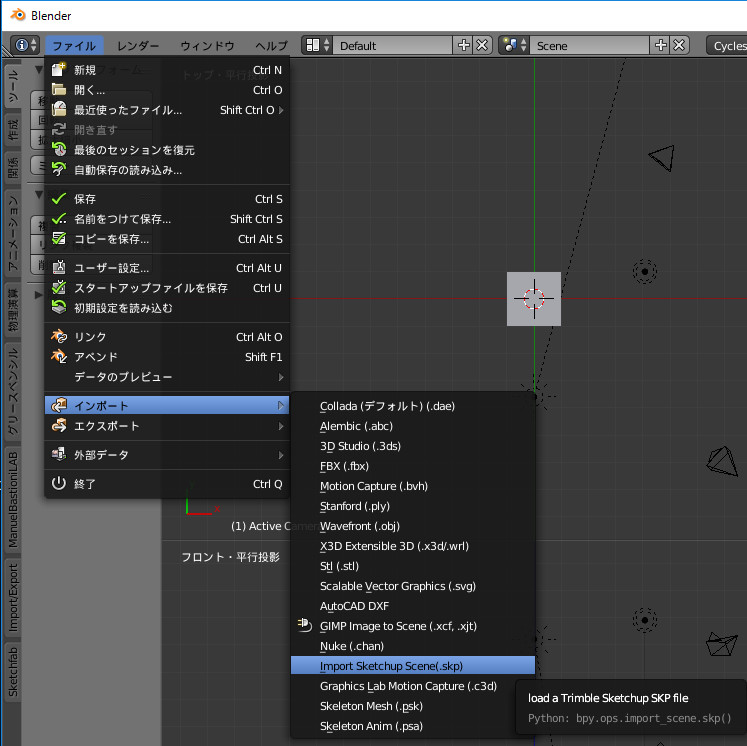Delete the Default screen layout
The width and height of the screenshot is (747, 746).
(483, 45)
